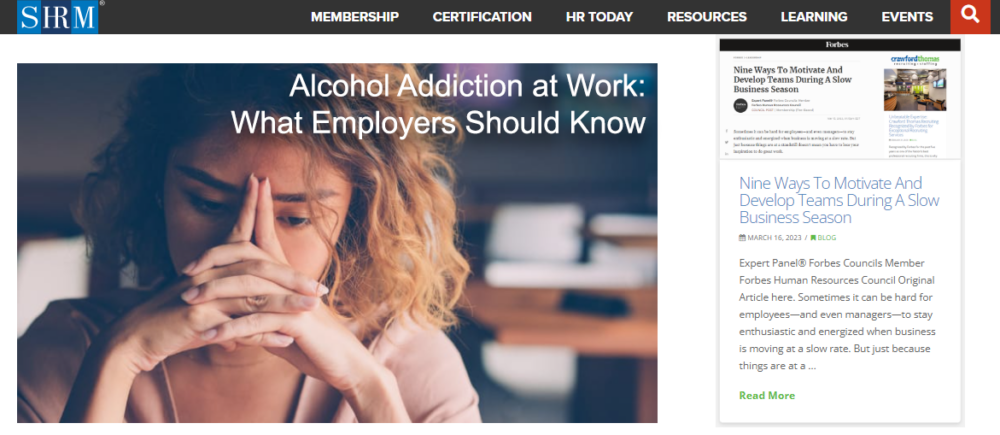Click the crawfordthomas logo inside the thumbnail
The width and height of the screenshot is (1000, 435).
(915, 61)
